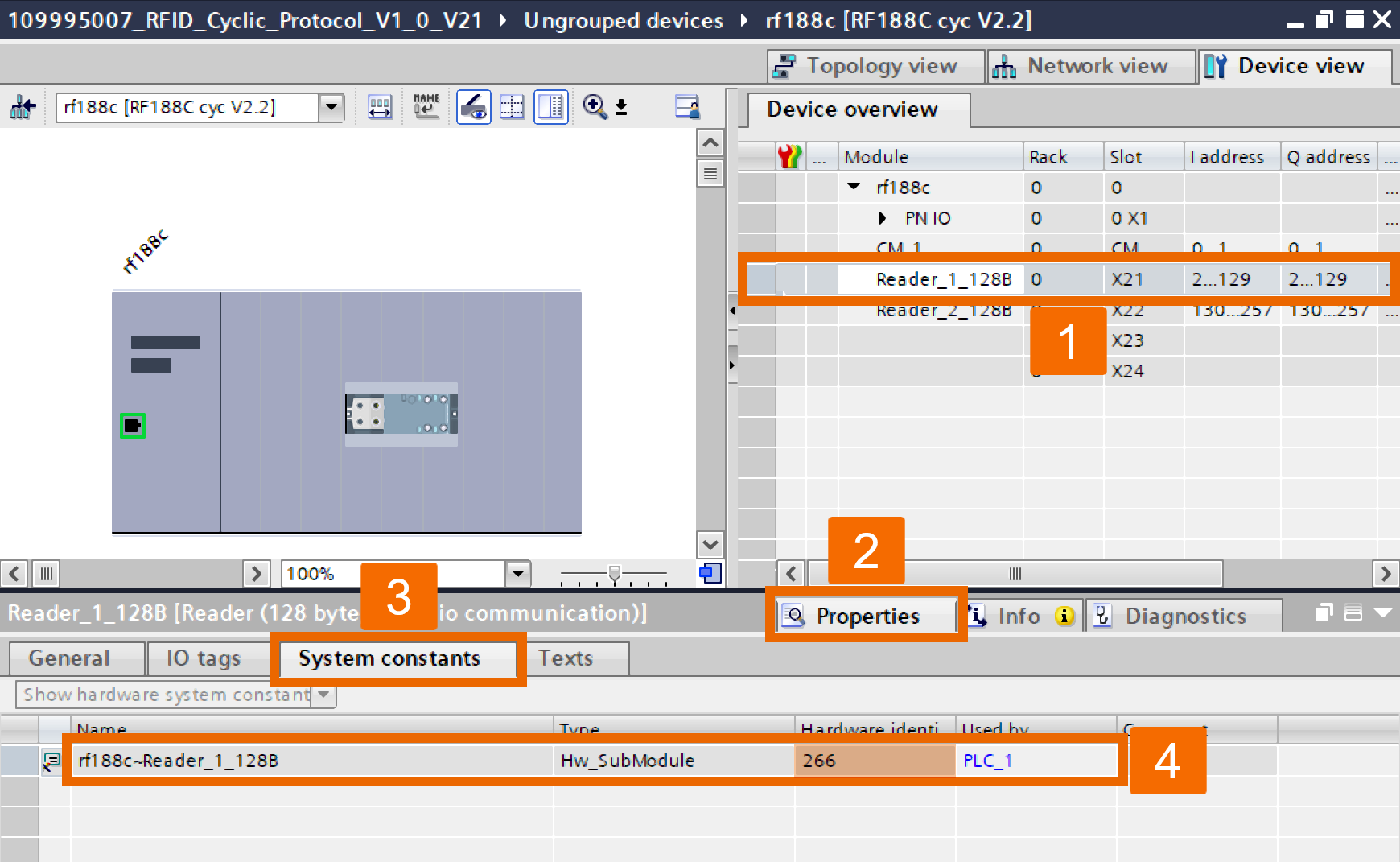
Task: Expand the PN IO module row
Action: coord(883,218)
